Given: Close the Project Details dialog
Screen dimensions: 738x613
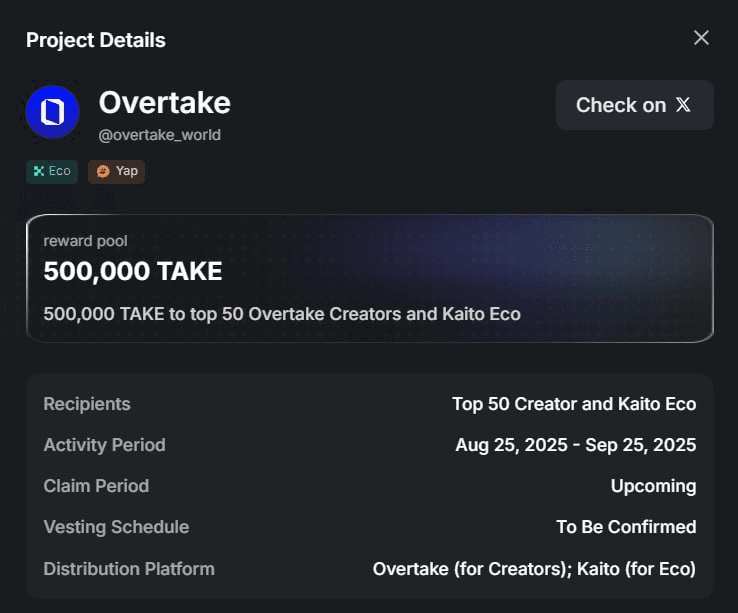Looking at the screenshot, I should 701,38.
